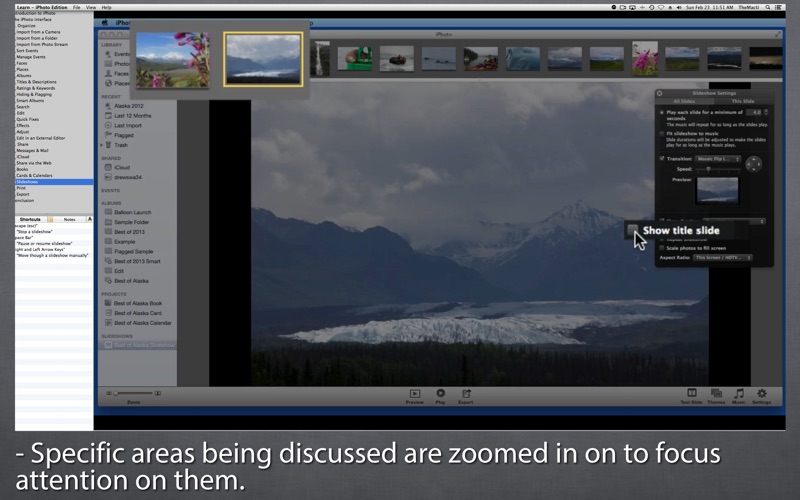Click the Sample Folder folder icon
800x500 pixels.
(108, 222)
